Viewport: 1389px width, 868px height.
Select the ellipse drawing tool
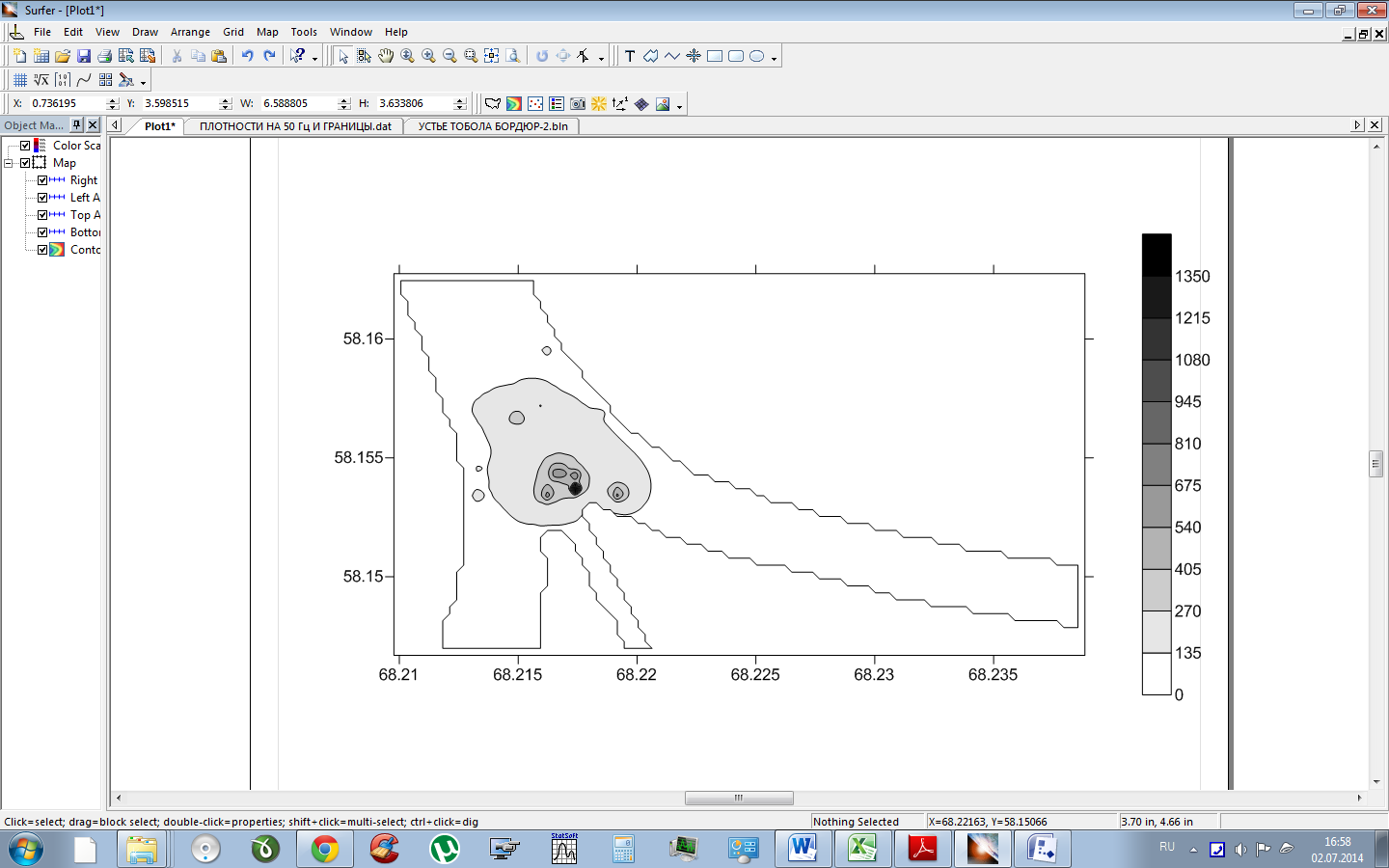pyautogui.click(x=757, y=56)
